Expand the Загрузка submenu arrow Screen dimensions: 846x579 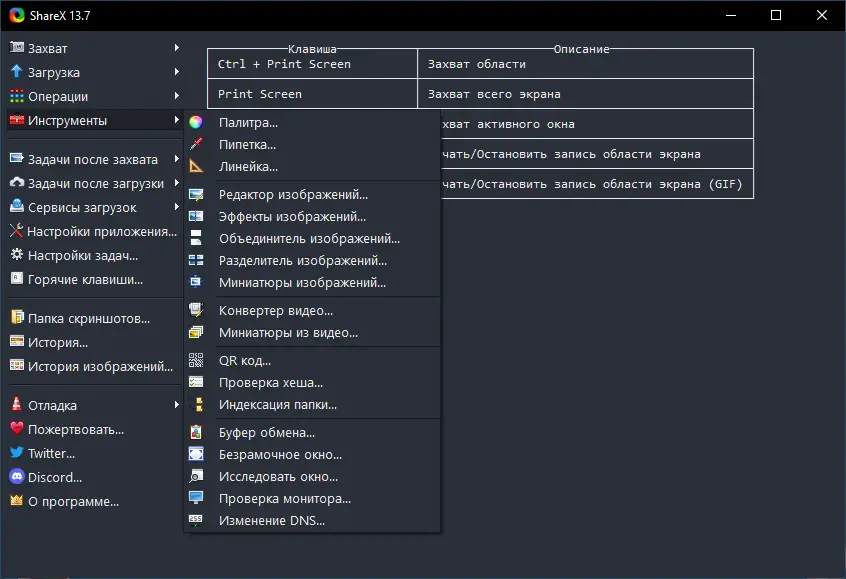pos(176,72)
